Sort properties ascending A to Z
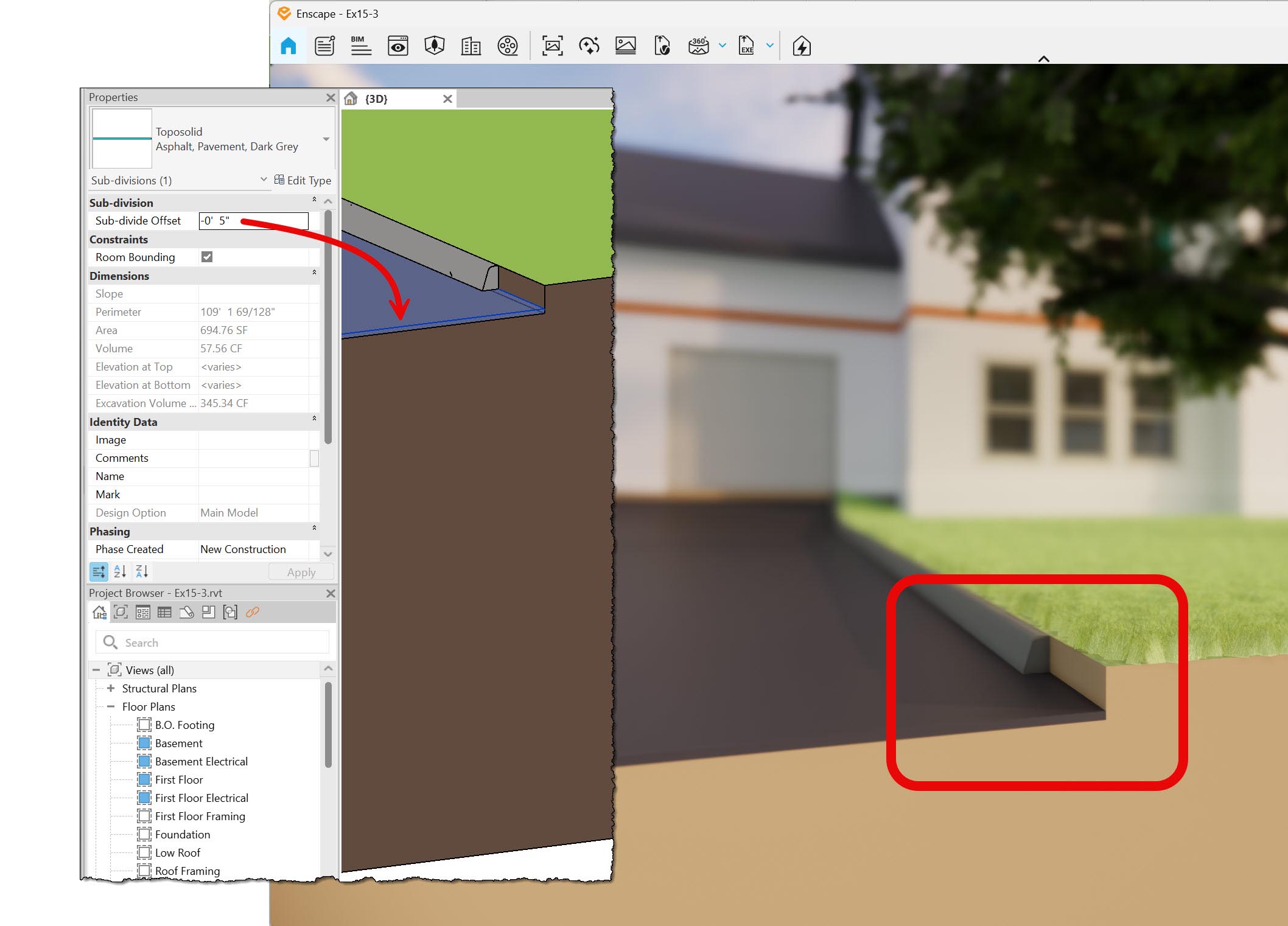Screen dimensions: 1288x926 pos(121,571)
